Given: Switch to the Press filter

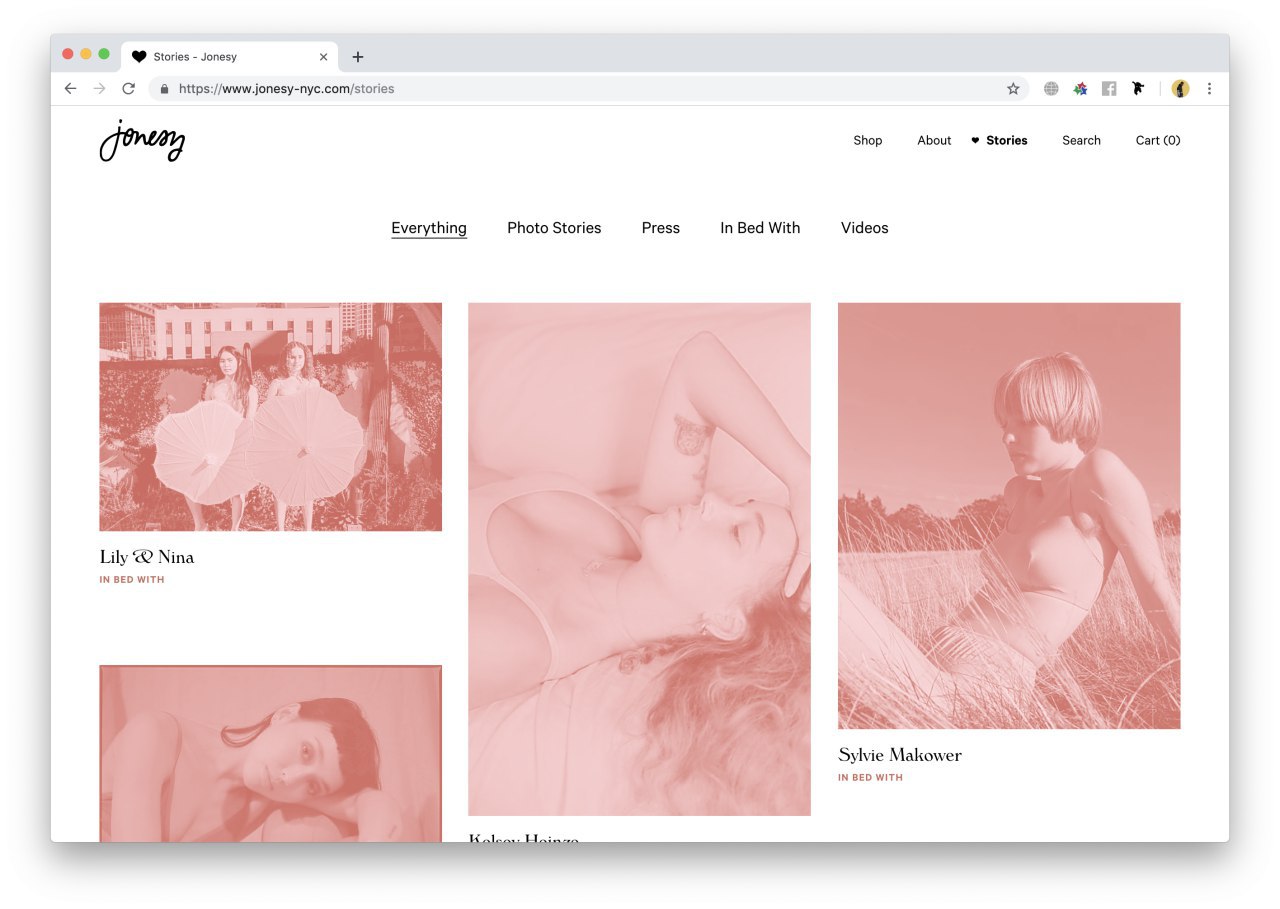Looking at the screenshot, I should 661,228.
